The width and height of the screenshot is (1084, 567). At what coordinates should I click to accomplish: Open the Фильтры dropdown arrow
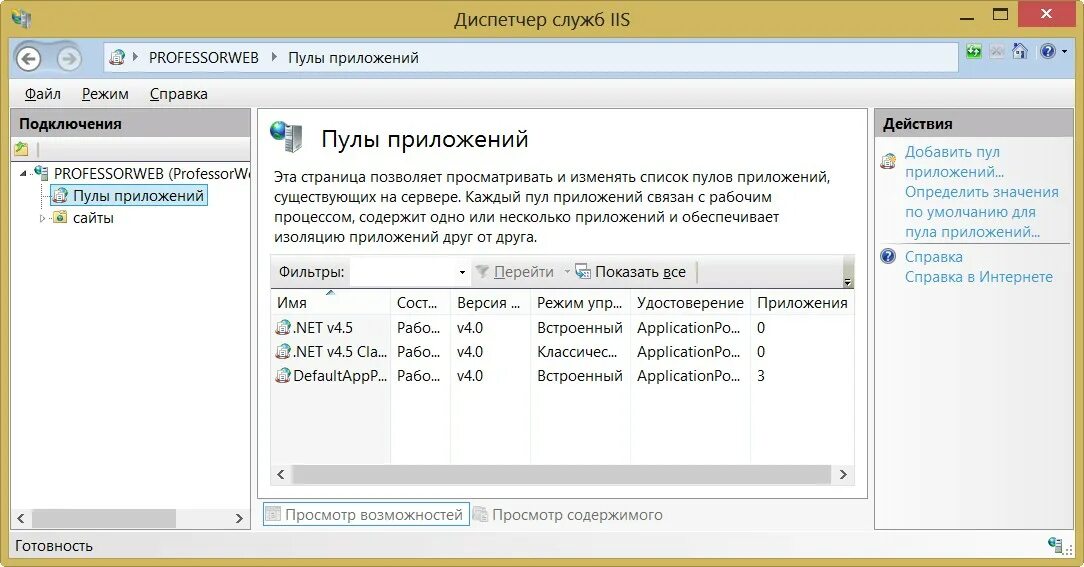[462, 272]
